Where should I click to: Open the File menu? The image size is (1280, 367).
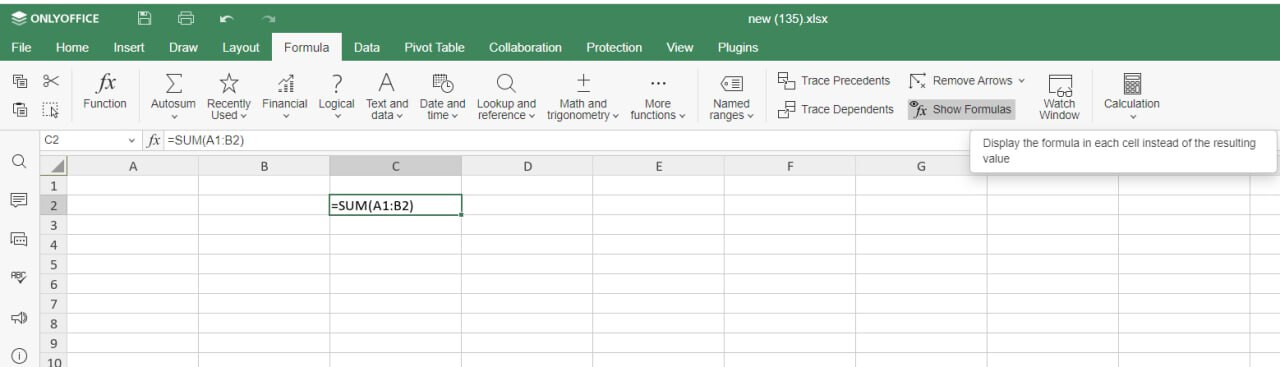click(x=21, y=47)
